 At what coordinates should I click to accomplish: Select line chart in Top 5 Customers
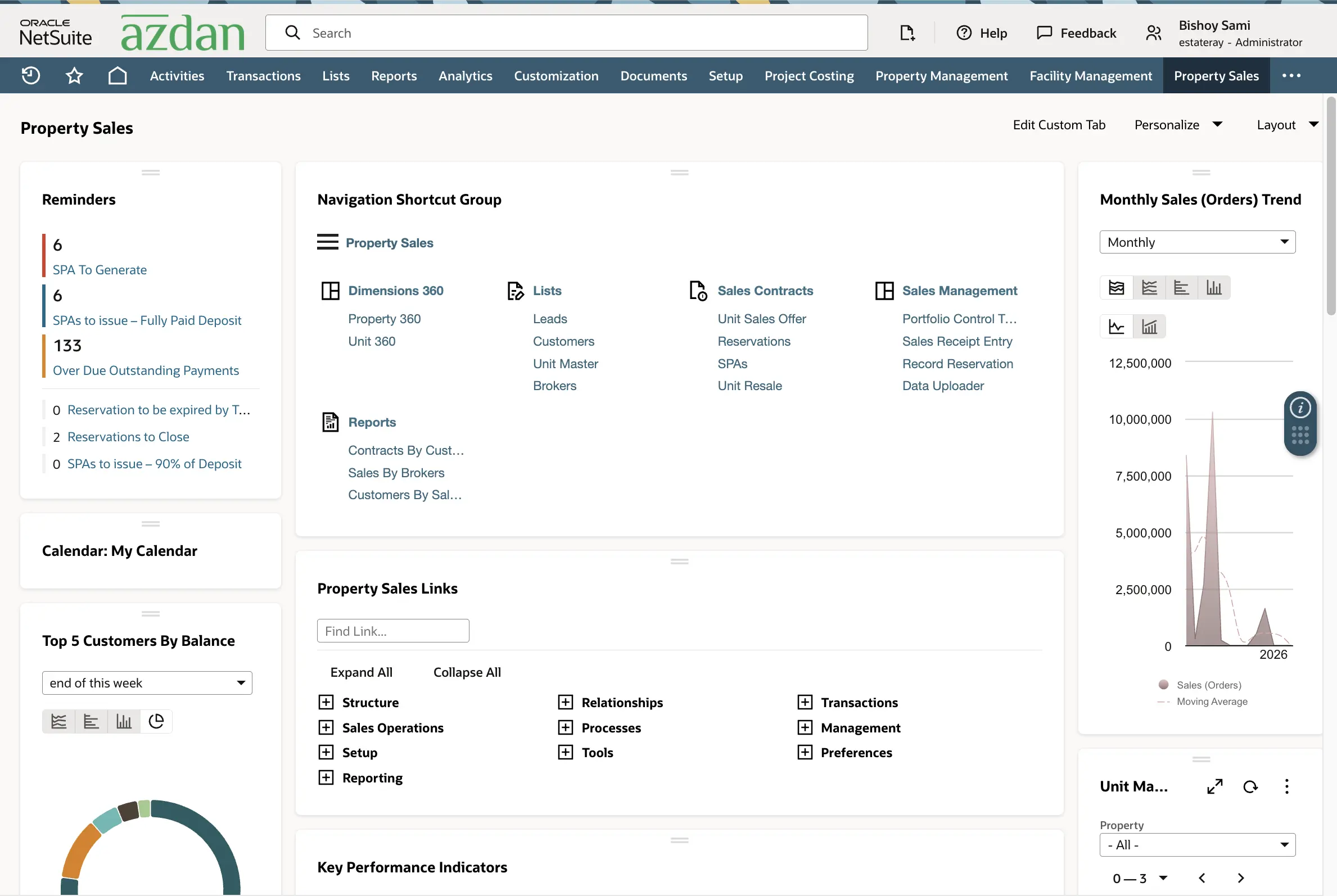58,722
